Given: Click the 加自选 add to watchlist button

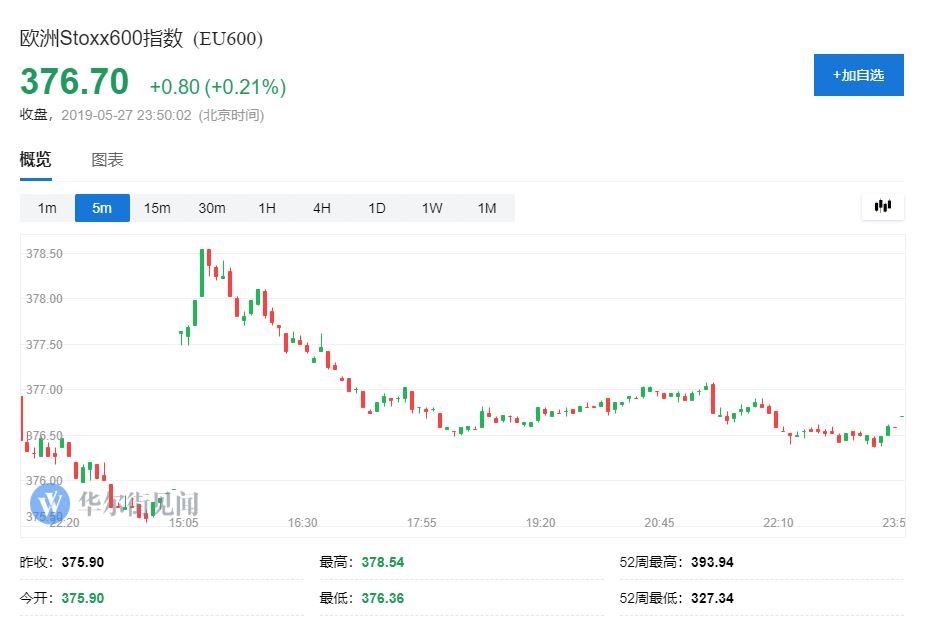Looking at the screenshot, I should (858, 75).
